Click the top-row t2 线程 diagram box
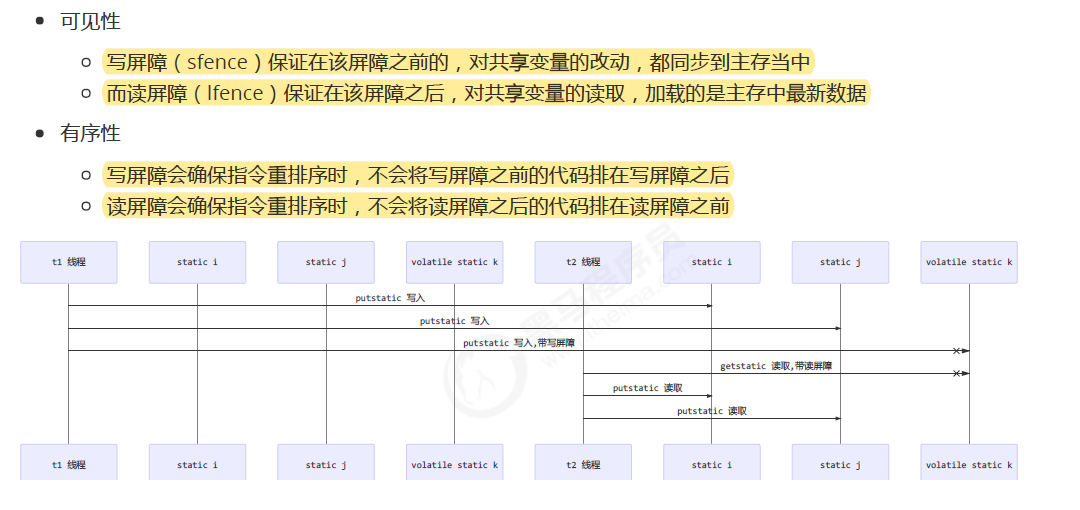The width and height of the screenshot is (1080, 510). (x=583, y=262)
